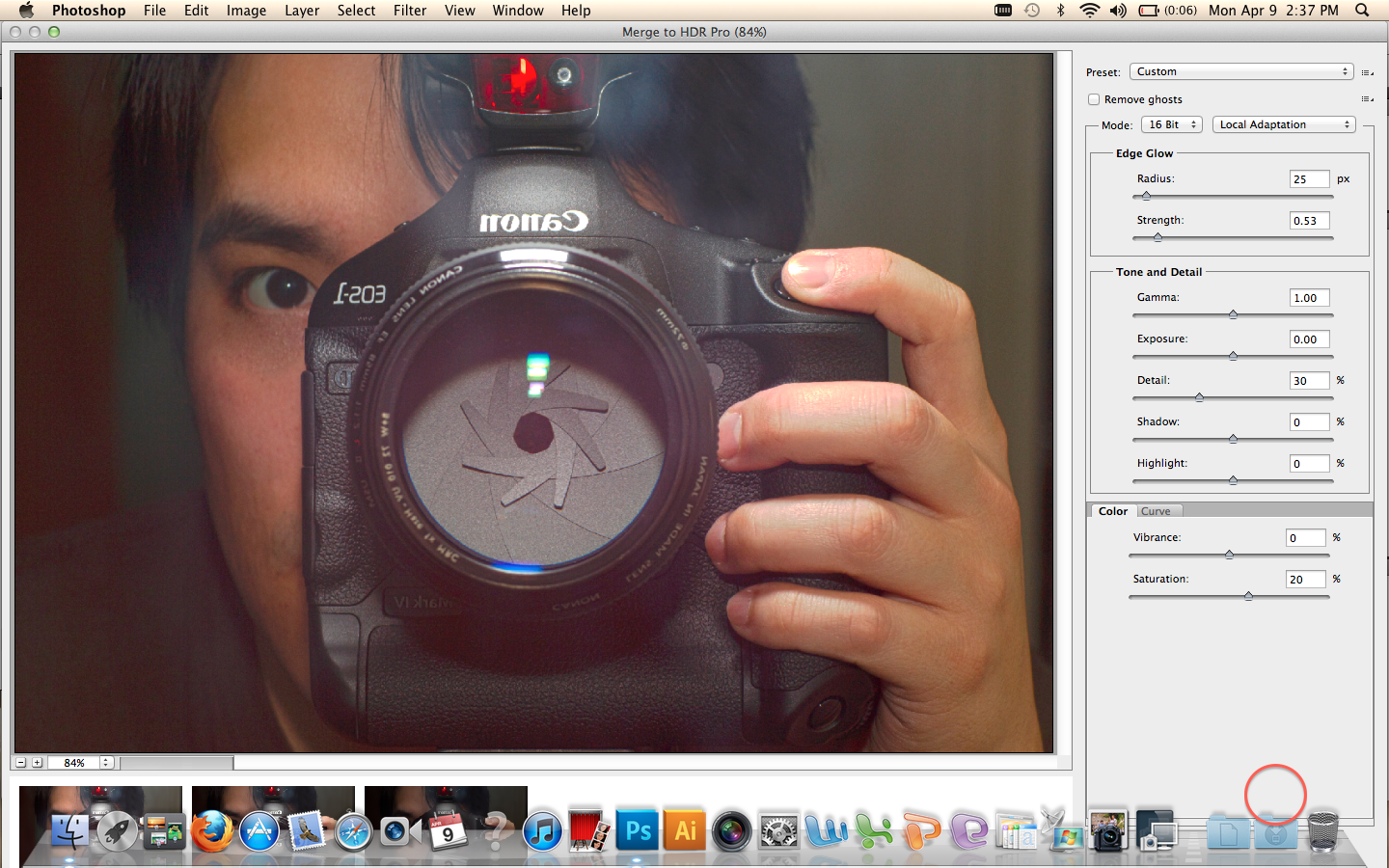The width and height of the screenshot is (1389, 868).
Task: Switch to the Curve tab
Action: pos(1156,511)
